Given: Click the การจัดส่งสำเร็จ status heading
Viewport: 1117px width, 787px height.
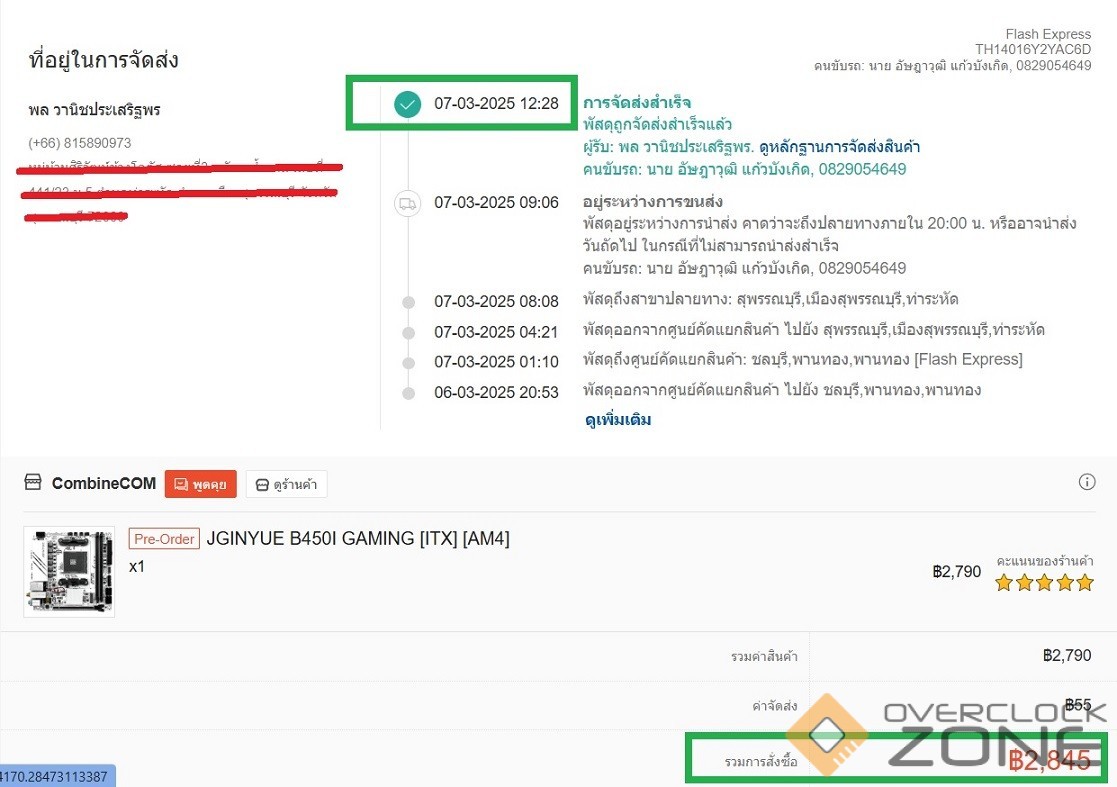Looking at the screenshot, I should (637, 102).
